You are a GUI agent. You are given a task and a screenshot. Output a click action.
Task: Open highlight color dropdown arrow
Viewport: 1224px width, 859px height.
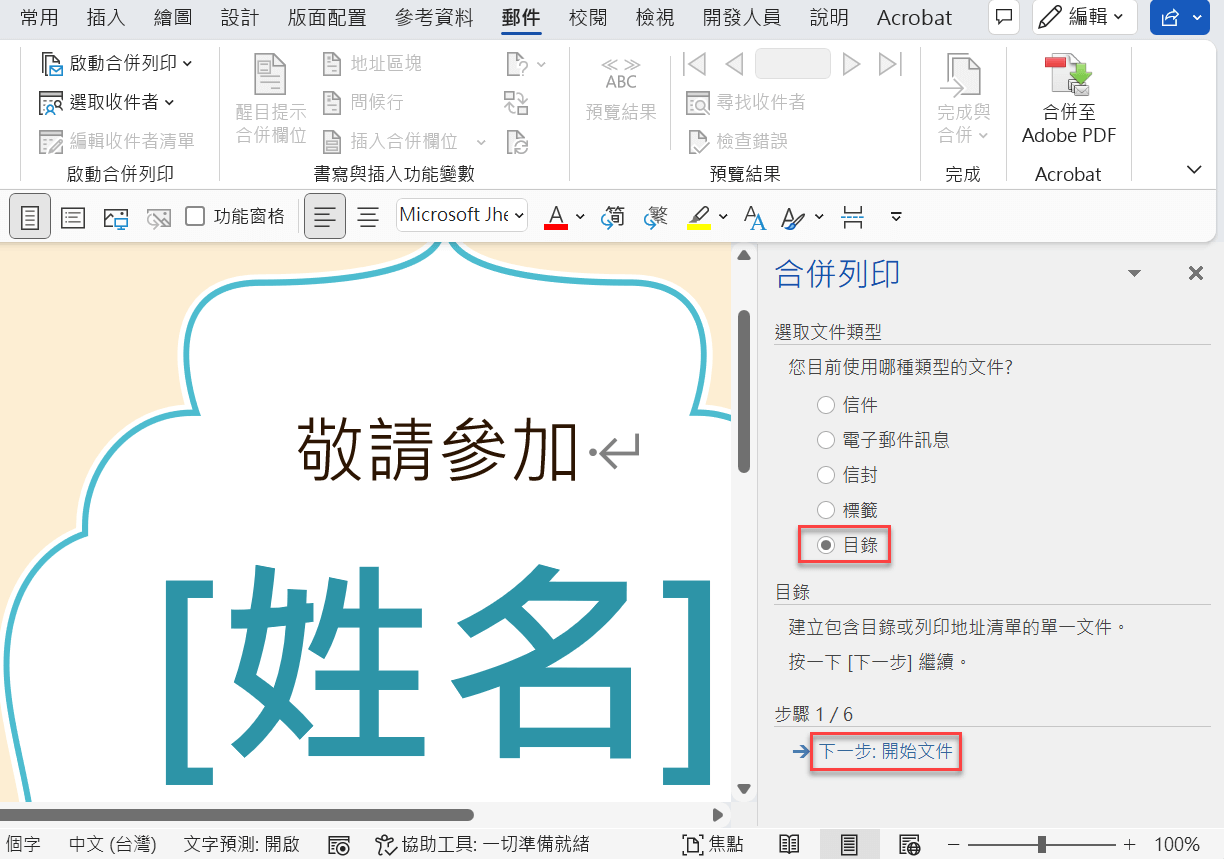coord(723,216)
